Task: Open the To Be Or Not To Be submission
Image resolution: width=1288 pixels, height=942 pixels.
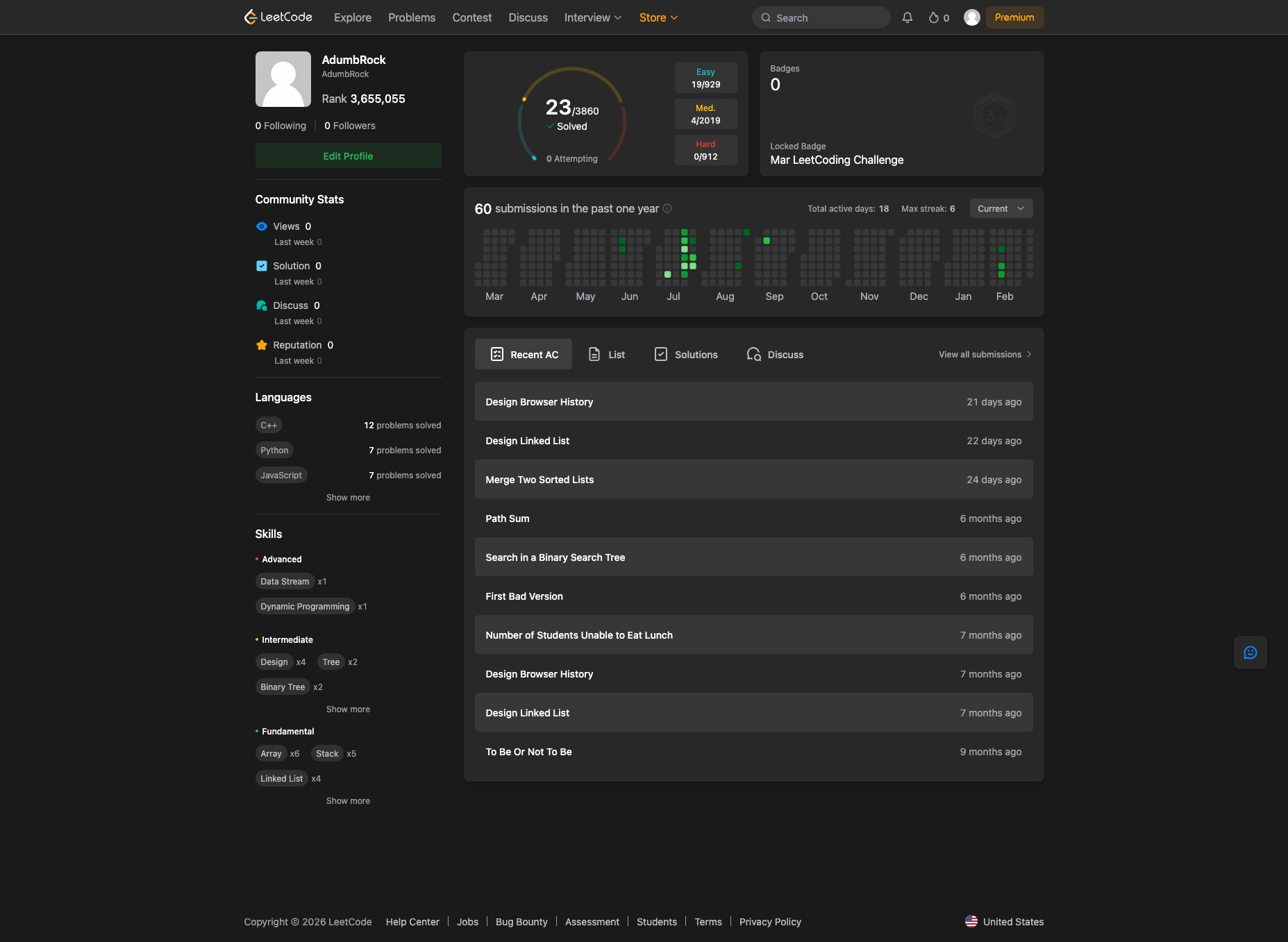Action: 754,751
